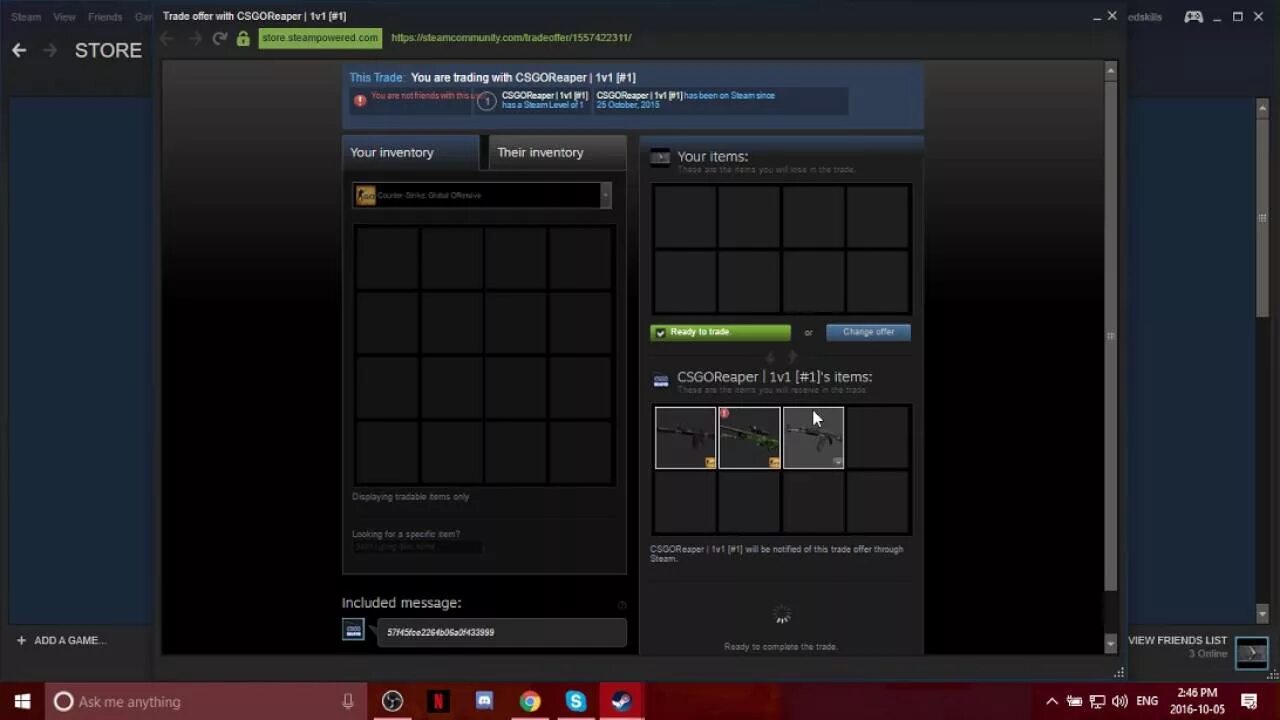
Task: Click the avatar beside included message
Action: pyautogui.click(x=353, y=629)
